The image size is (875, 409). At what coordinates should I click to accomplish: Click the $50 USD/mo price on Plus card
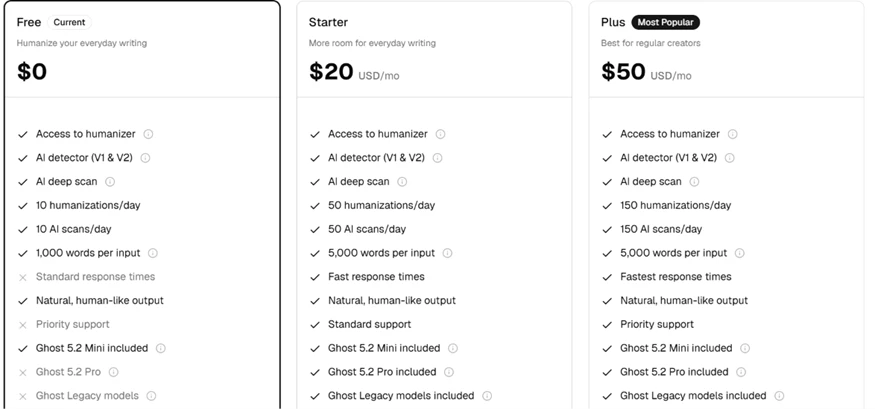[646, 72]
